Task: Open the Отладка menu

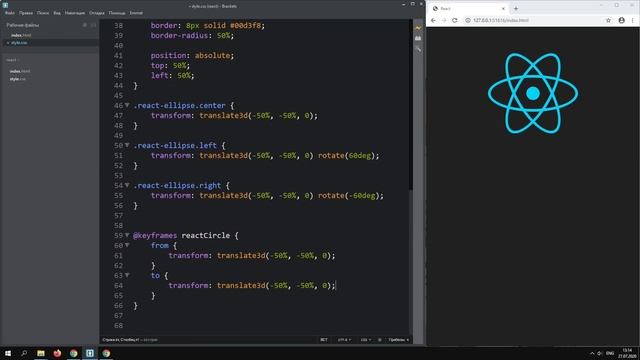Action: coord(97,13)
